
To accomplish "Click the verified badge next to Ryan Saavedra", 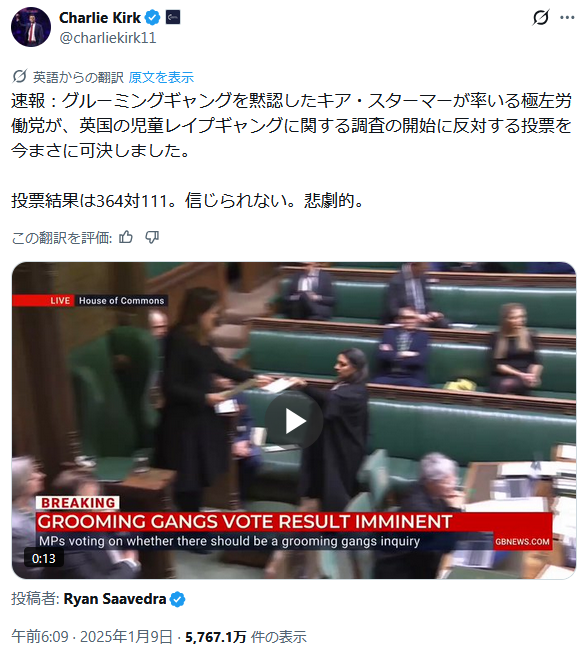I will point(177,600).
